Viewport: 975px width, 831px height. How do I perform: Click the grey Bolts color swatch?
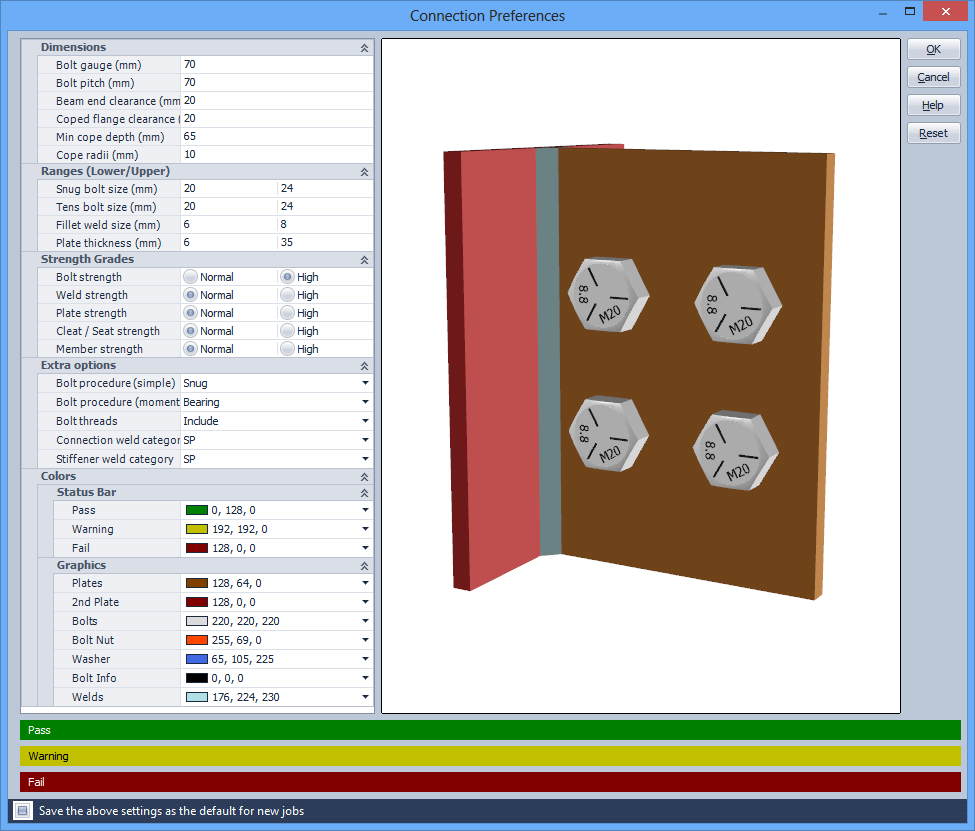(196, 621)
